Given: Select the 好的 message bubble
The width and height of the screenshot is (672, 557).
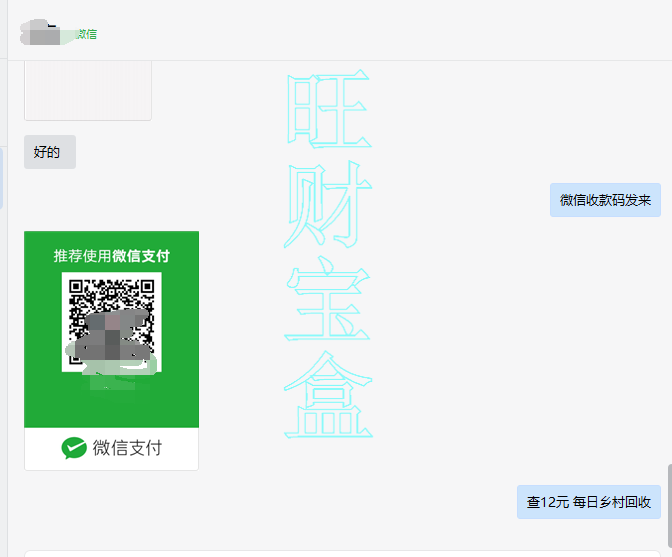Looking at the screenshot, I should pos(49,152).
